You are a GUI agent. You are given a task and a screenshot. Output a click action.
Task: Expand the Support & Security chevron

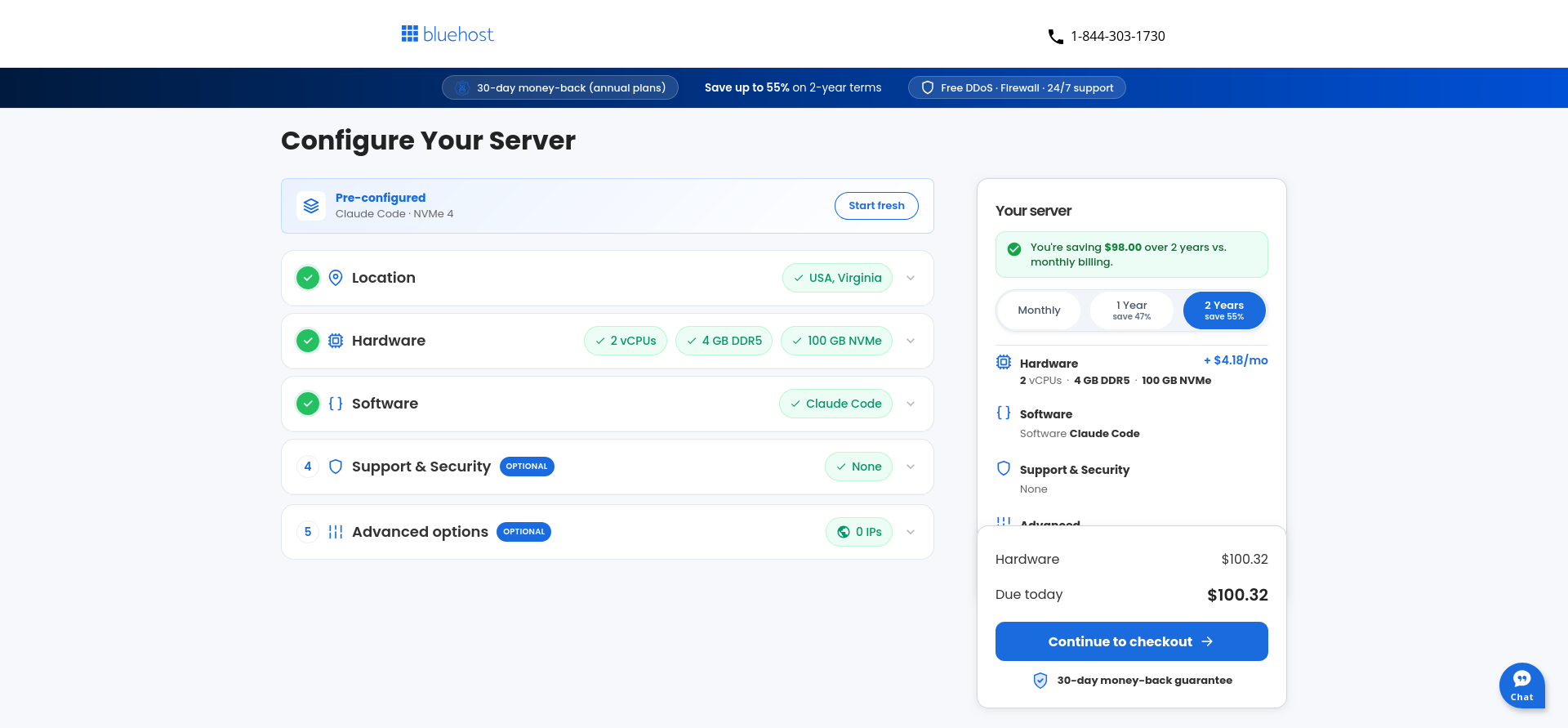tap(911, 467)
